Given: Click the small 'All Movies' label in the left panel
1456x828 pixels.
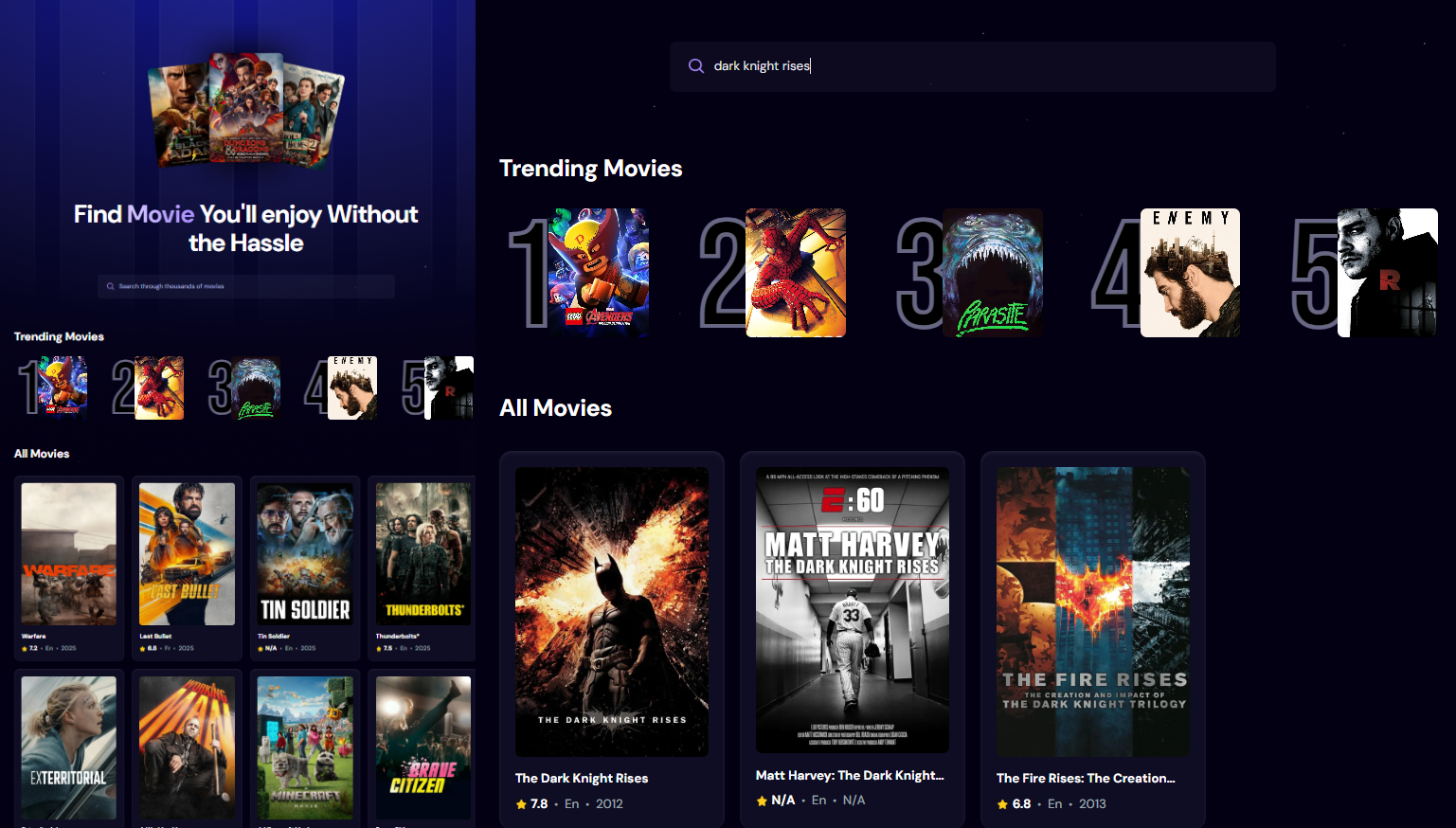Looking at the screenshot, I should click(x=42, y=454).
